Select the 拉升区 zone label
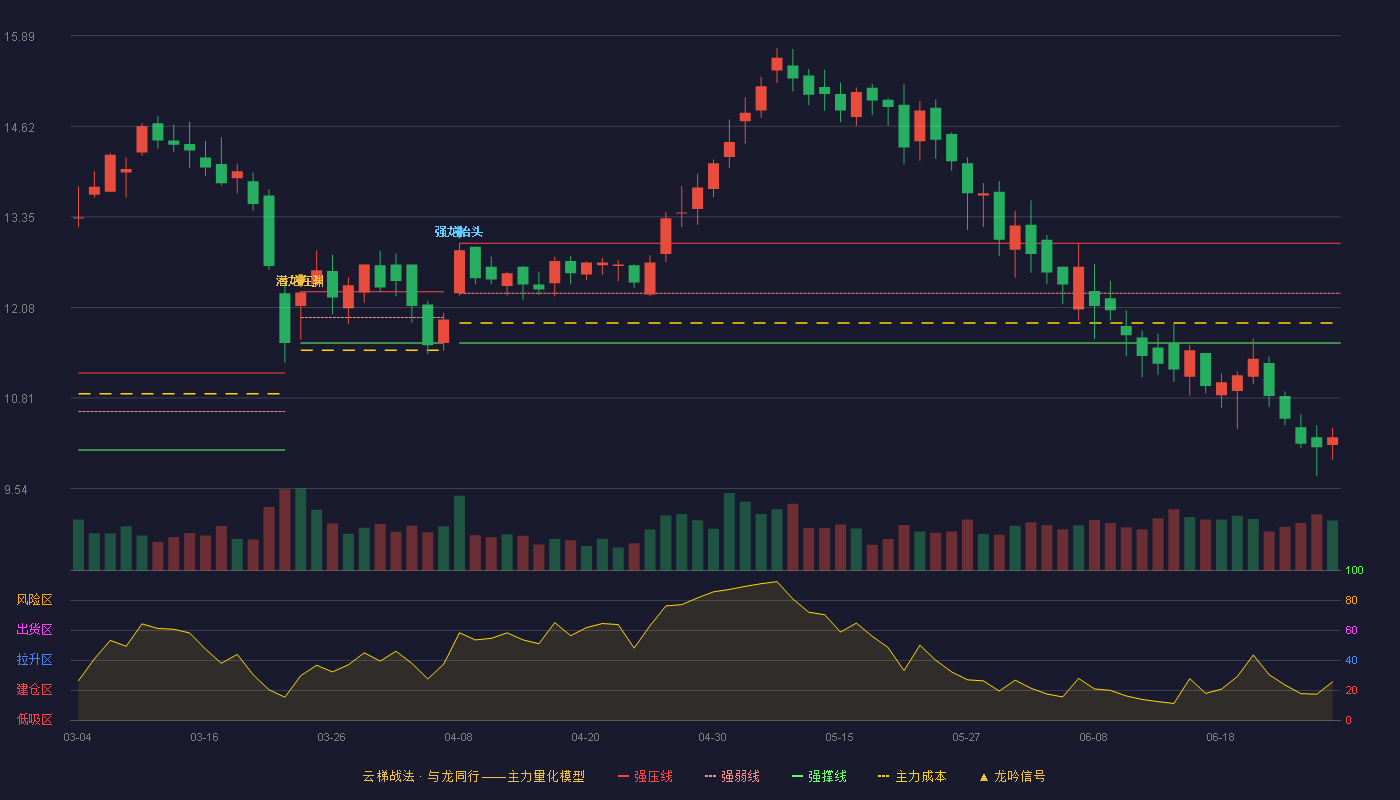Image resolution: width=1400 pixels, height=800 pixels. (x=34, y=660)
